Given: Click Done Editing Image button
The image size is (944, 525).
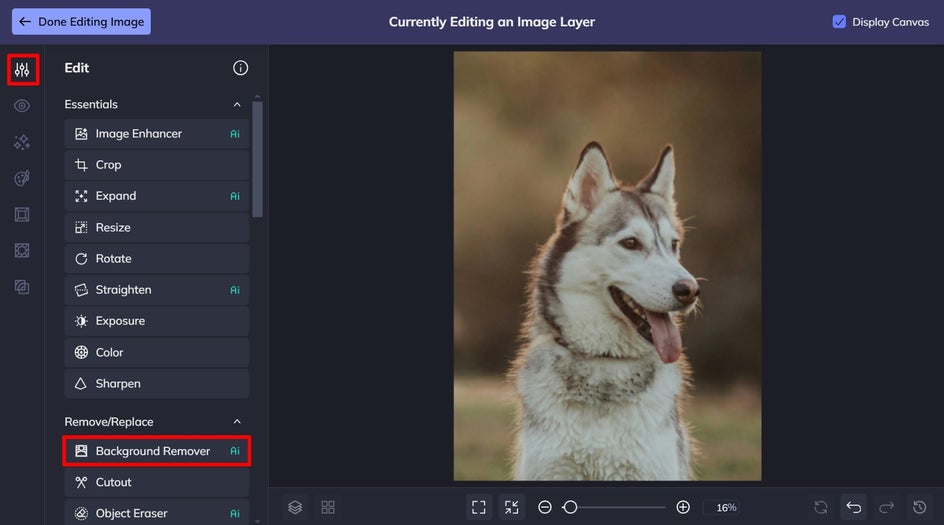Looking at the screenshot, I should (81, 22).
